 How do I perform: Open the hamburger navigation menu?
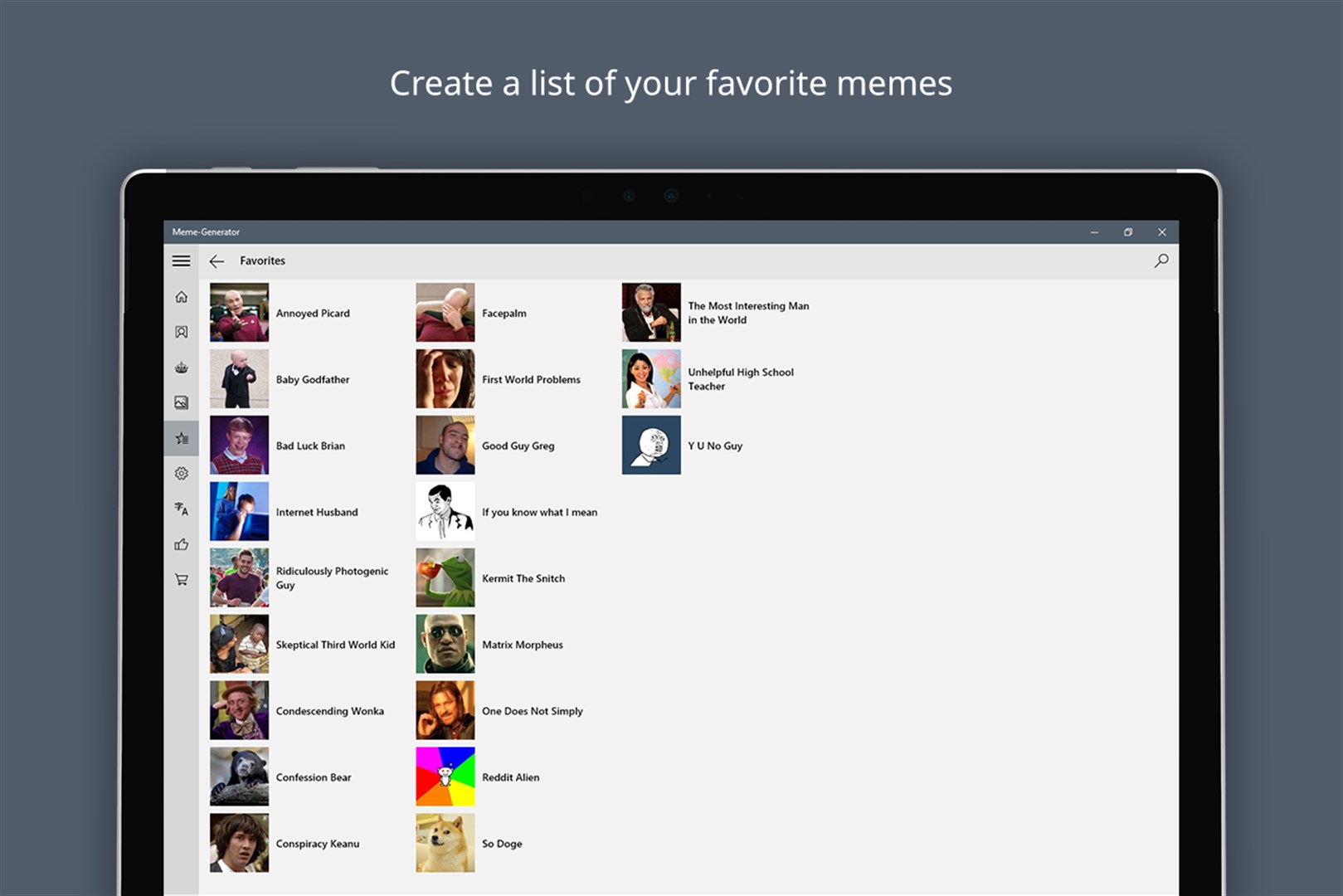point(181,261)
